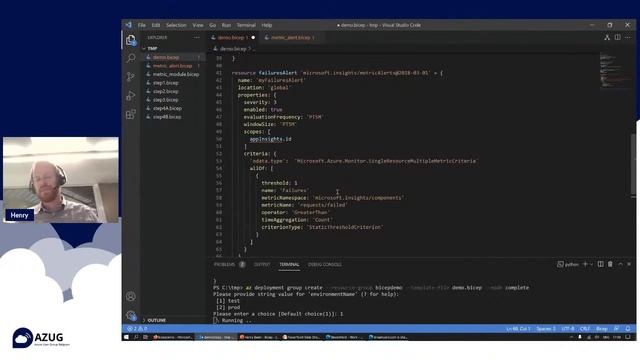Open step4B.bicep in Explorer

pyautogui.click(x=173, y=117)
